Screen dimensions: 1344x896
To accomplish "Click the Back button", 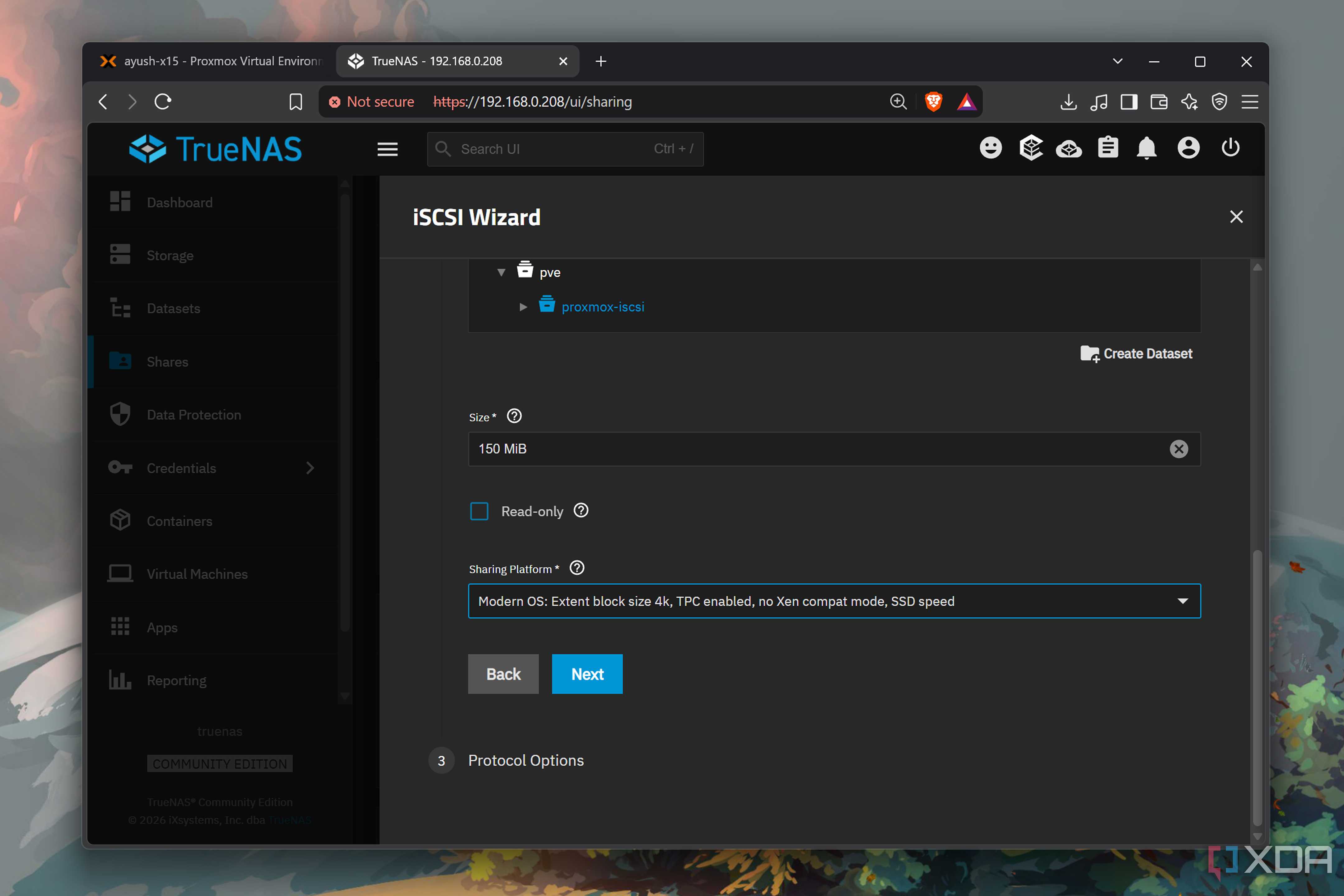I will click(x=503, y=674).
